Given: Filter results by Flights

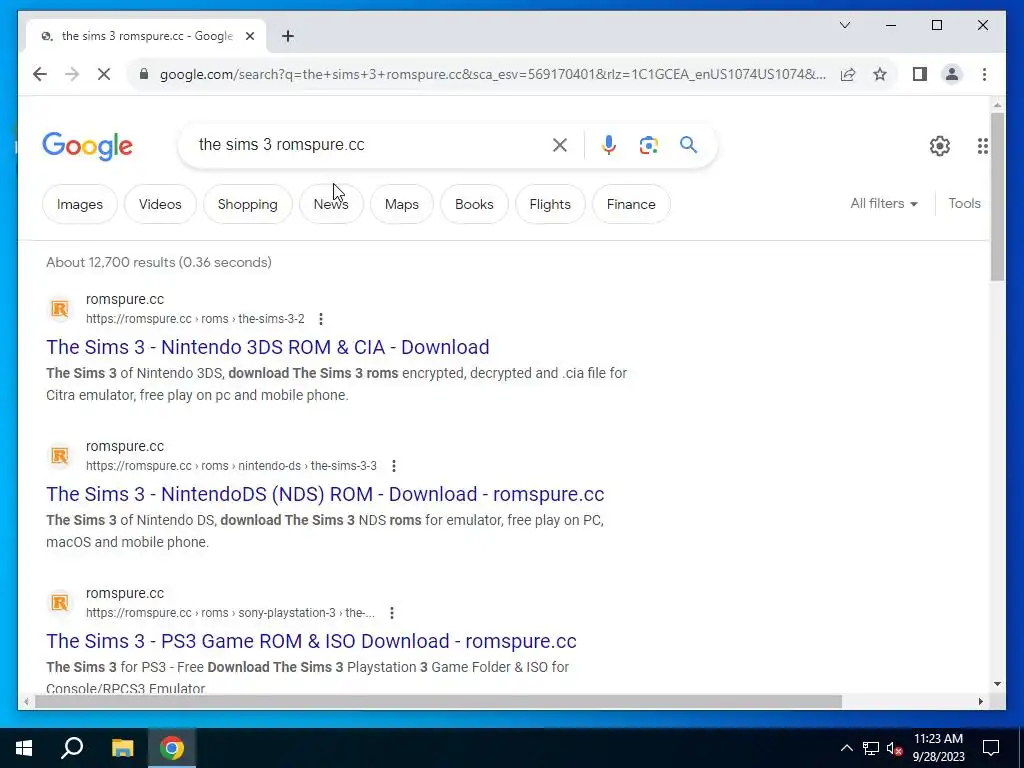Looking at the screenshot, I should click(550, 204).
